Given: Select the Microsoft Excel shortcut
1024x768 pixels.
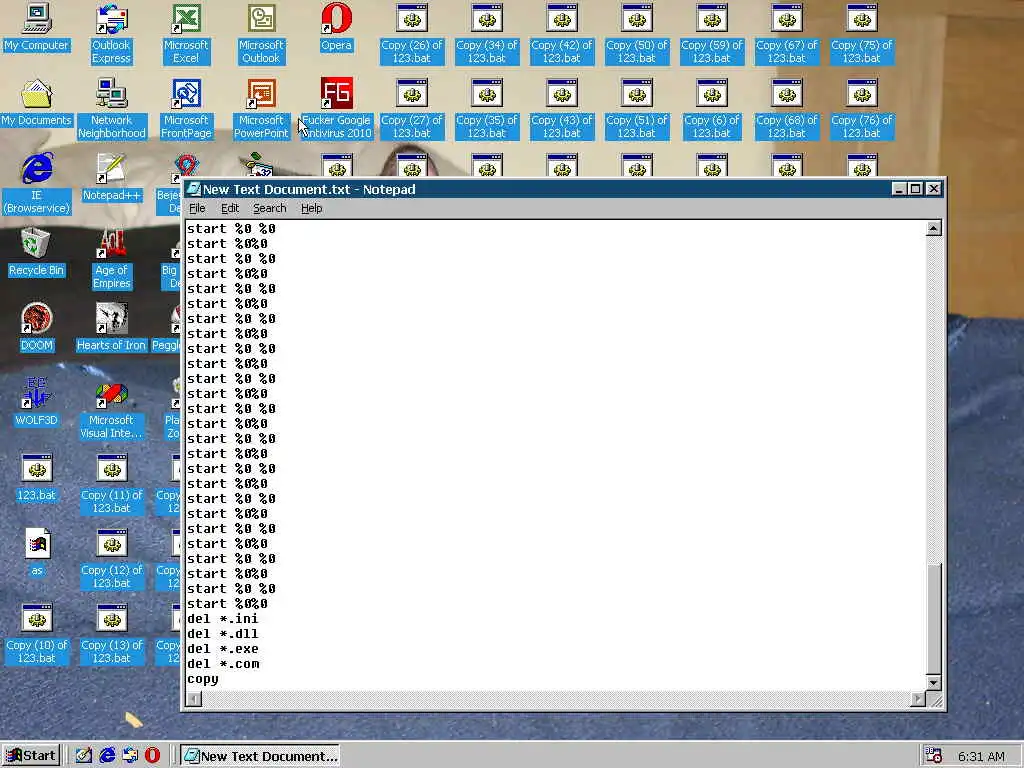Looking at the screenshot, I should 186,34.
